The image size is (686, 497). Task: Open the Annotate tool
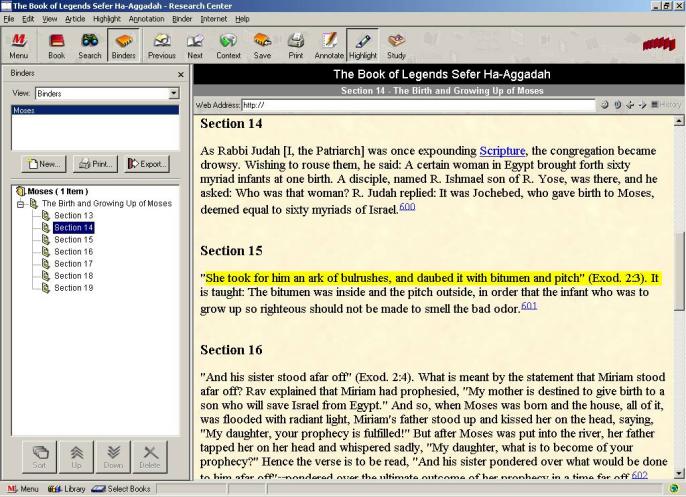point(329,46)
